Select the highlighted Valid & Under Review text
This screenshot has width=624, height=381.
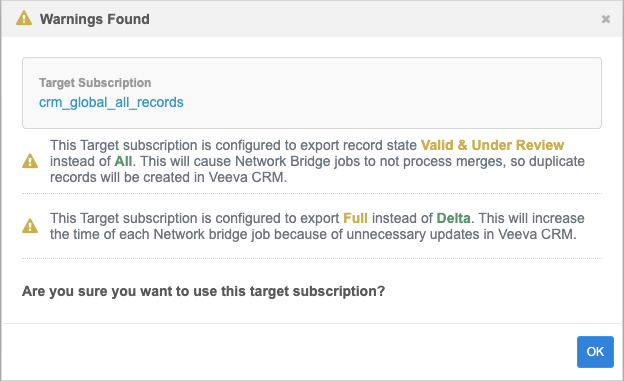(492, 145)
